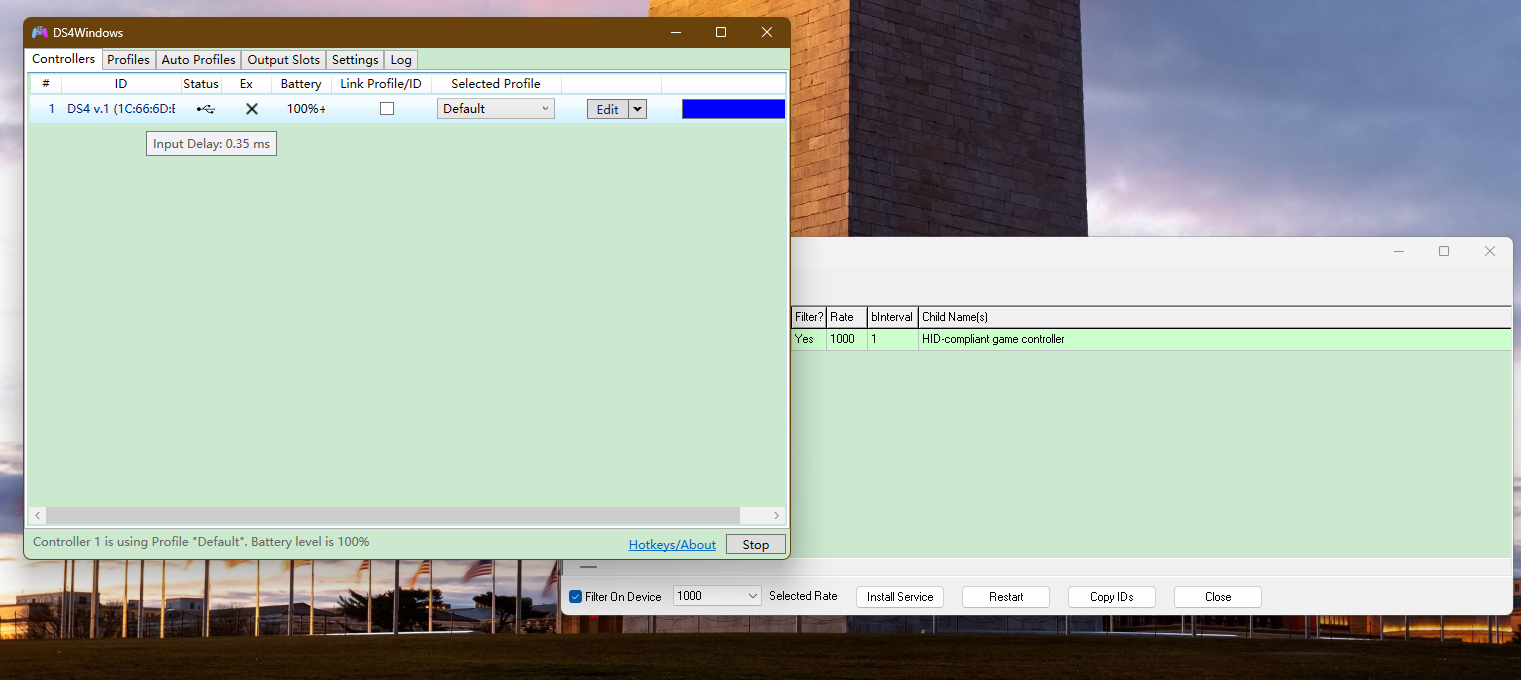Click the Filter? column header
This screenshot has width=1521, height=680.
809,317
